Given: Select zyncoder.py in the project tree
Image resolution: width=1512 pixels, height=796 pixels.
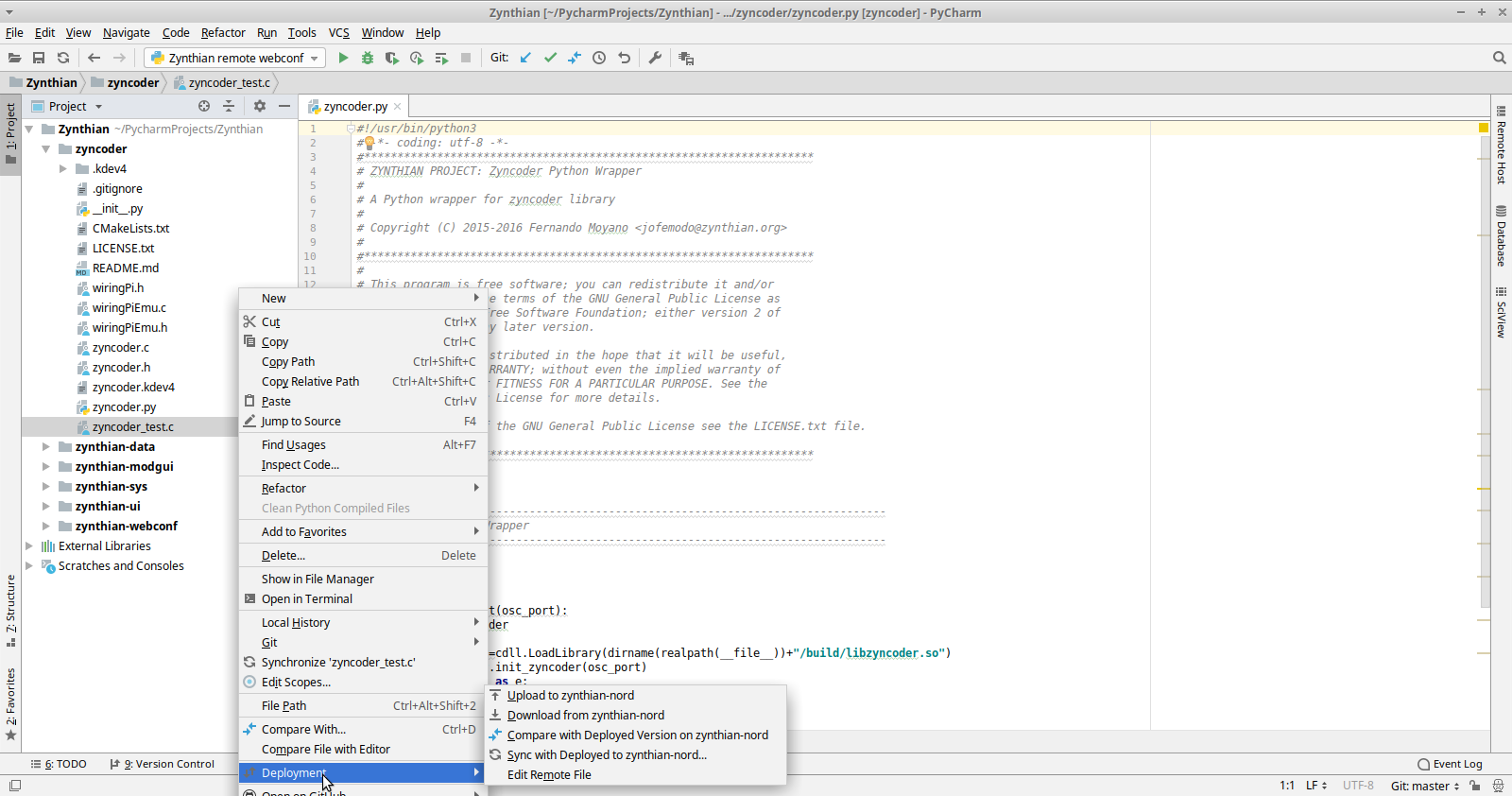Looking at the screenshot, I should 124,407.
